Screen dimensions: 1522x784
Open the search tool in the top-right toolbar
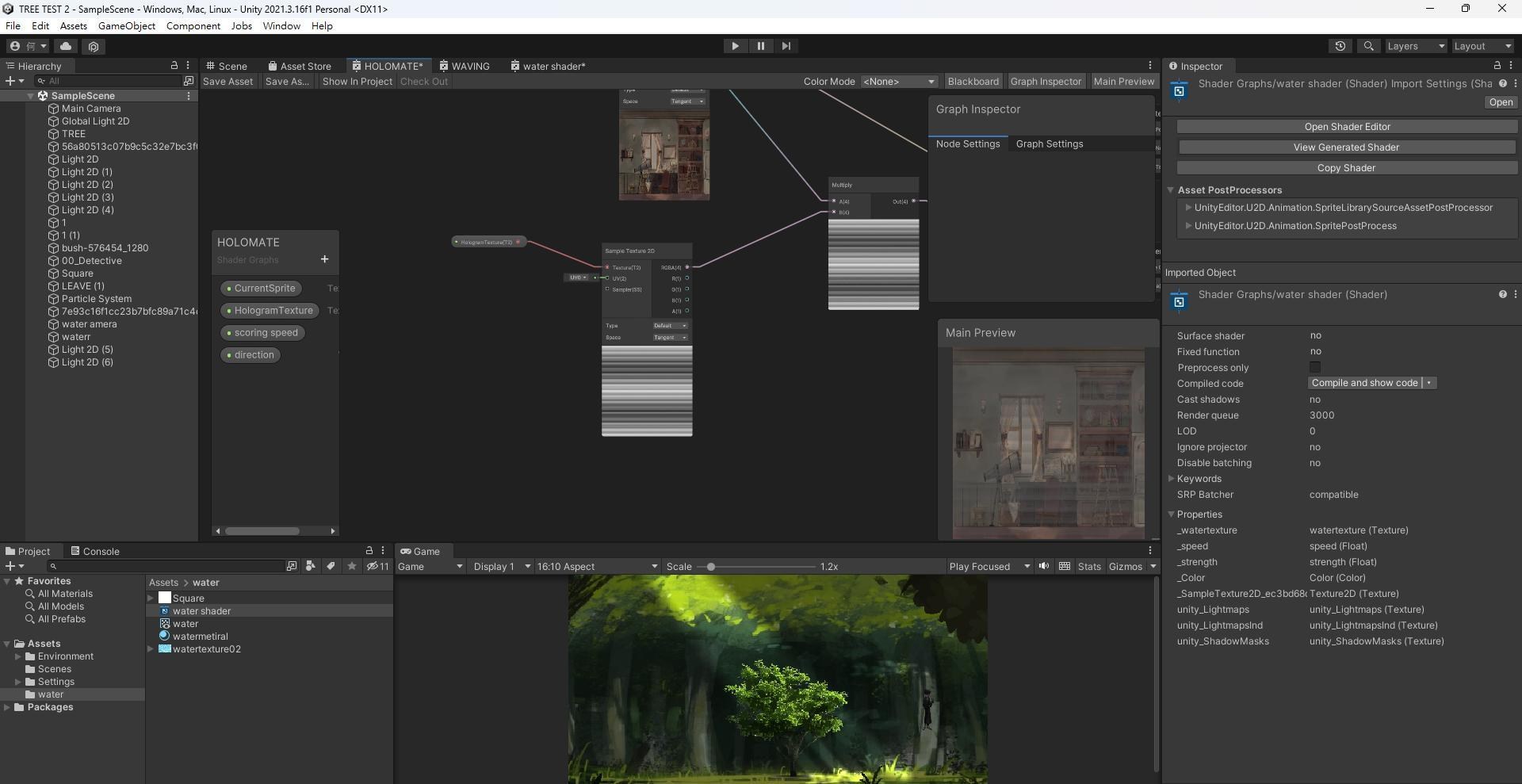tap(1369, 46)
